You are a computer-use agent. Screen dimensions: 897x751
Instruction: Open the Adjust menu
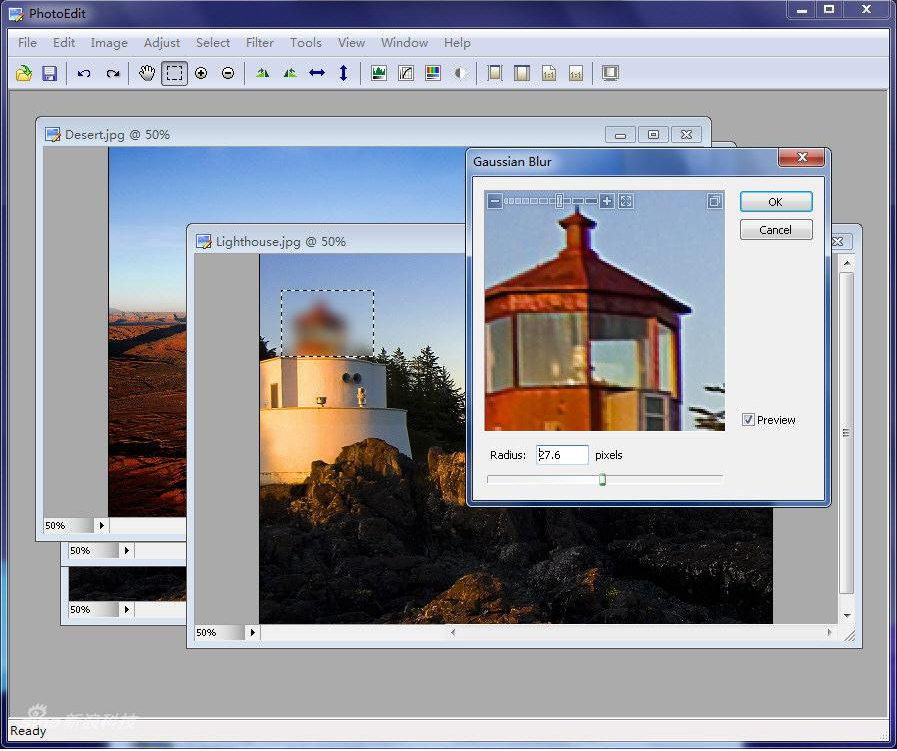coord(161,43)
